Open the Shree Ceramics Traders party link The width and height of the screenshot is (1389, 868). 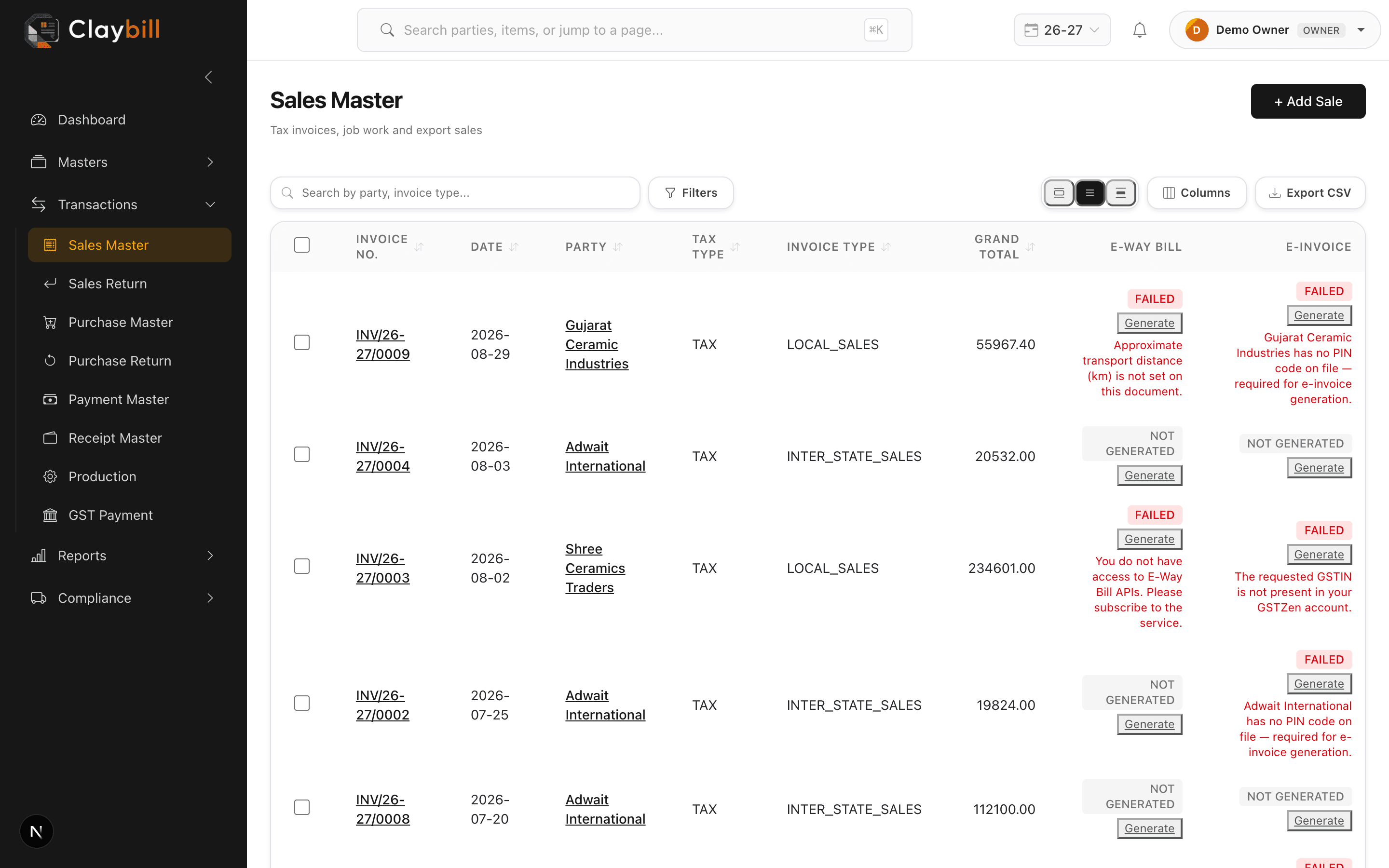(x=595, y=569)
